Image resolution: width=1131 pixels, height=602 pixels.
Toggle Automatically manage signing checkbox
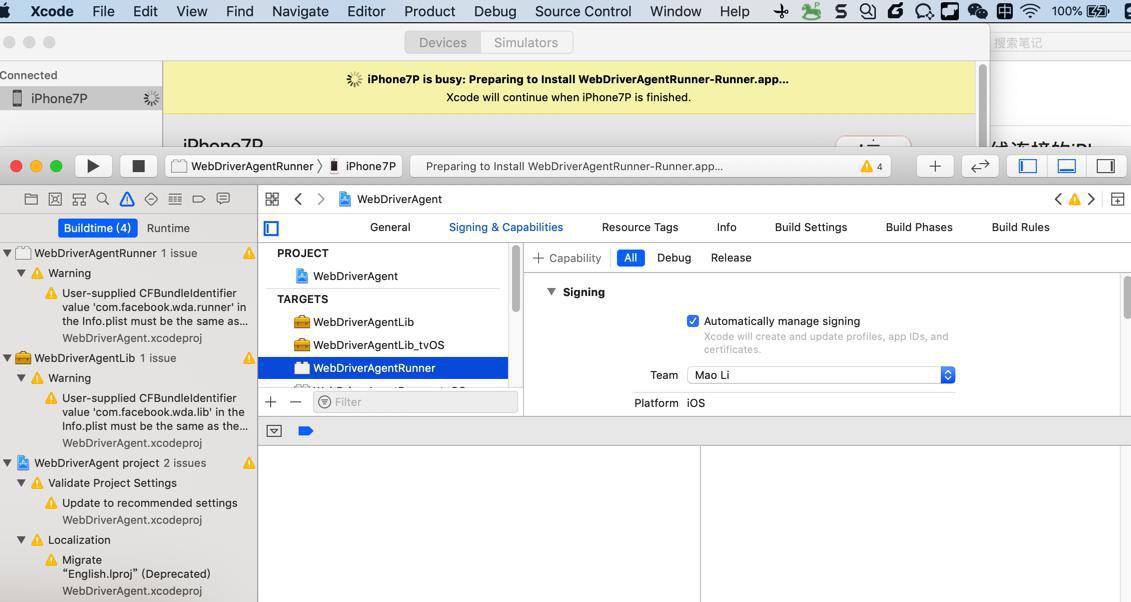[x=692, y=321]
